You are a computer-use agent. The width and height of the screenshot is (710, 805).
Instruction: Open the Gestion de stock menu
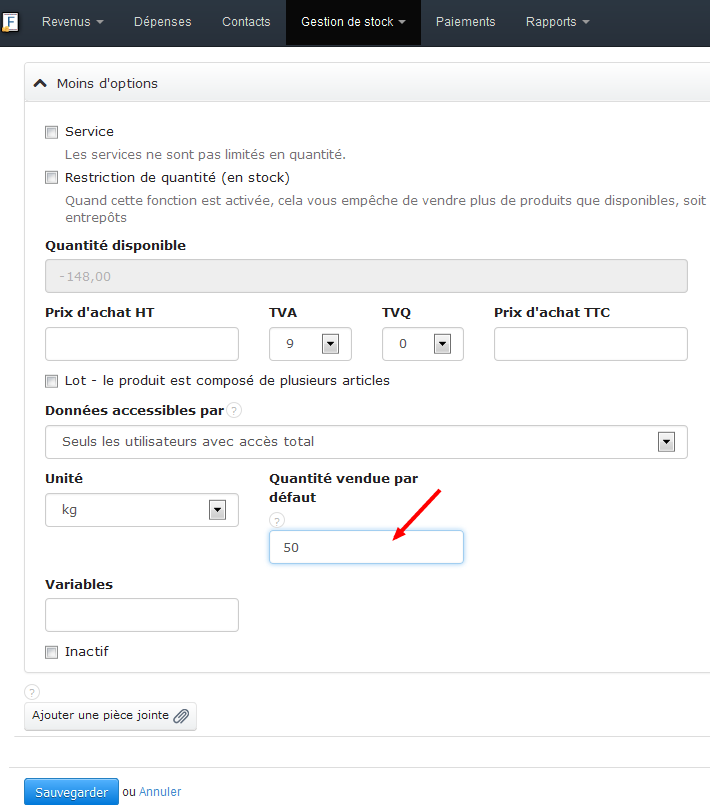[352, 22]
